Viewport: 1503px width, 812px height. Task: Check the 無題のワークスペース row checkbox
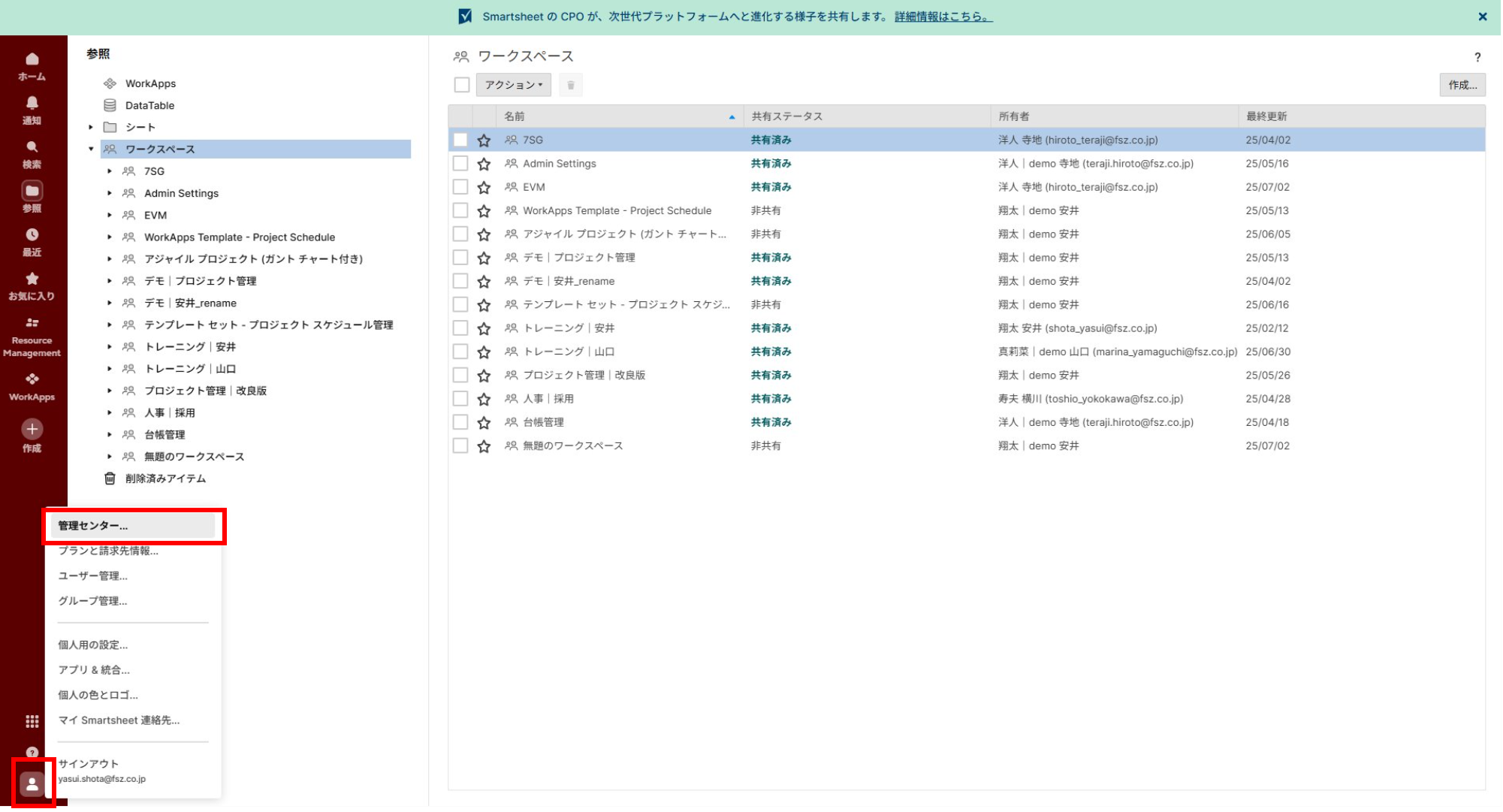click(x=460, y=445)
